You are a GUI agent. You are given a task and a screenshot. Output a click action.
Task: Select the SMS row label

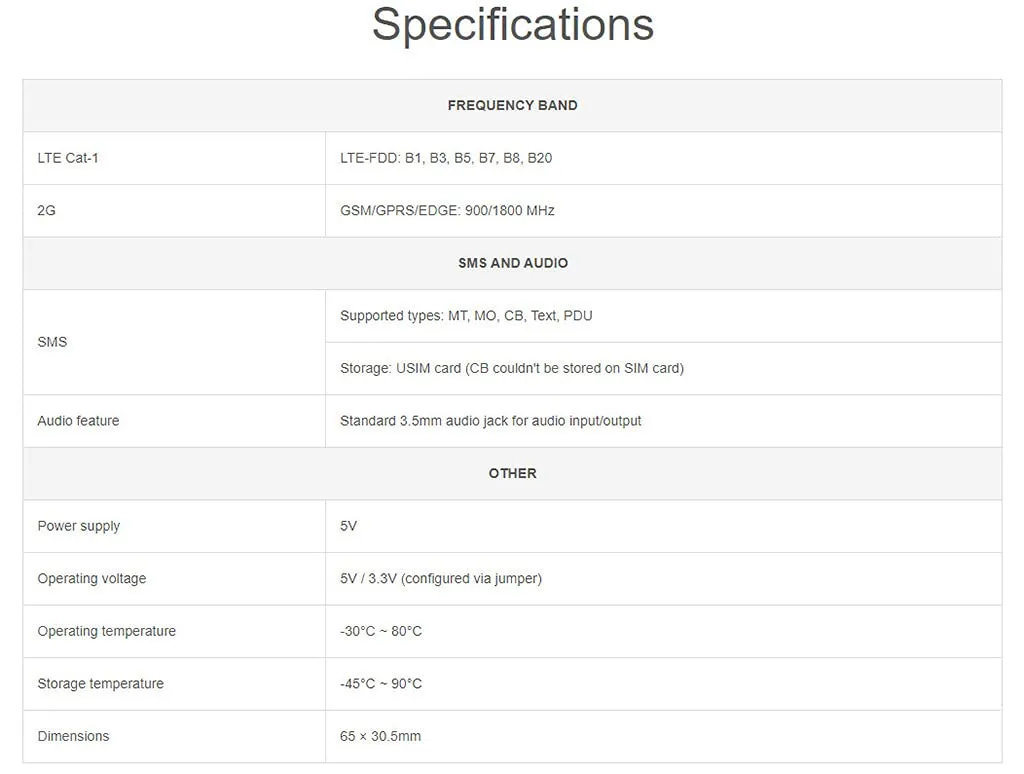[x=52, y=342]
